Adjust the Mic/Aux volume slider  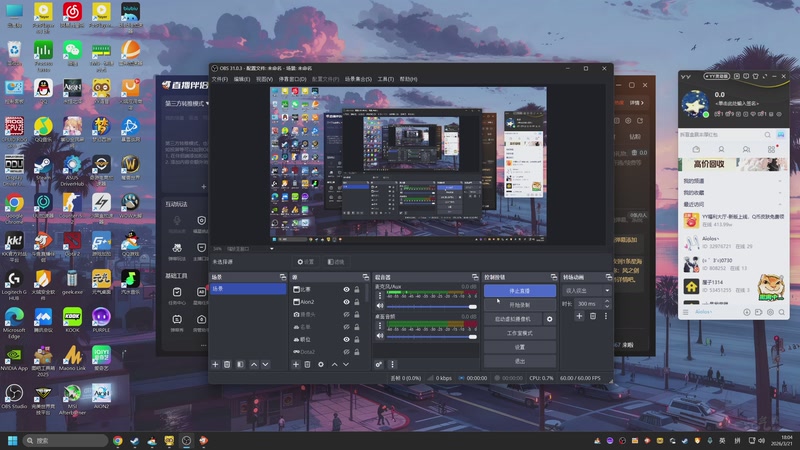pyautogui.click(x=432, y=307)
